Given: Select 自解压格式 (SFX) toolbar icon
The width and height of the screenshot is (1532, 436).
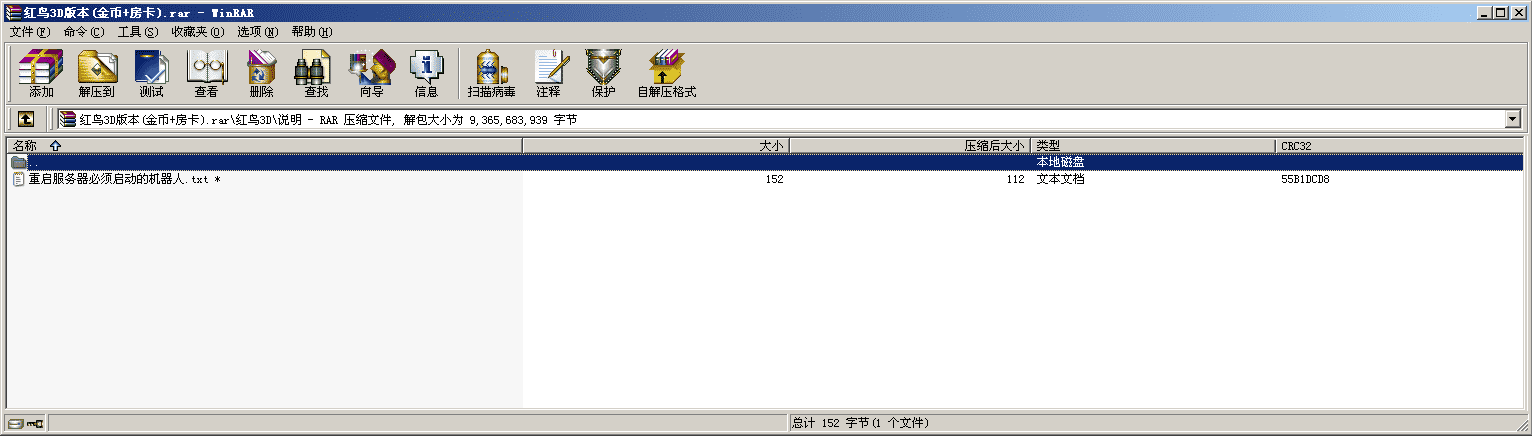Looking at the screenshot, I should pos(666,73).
